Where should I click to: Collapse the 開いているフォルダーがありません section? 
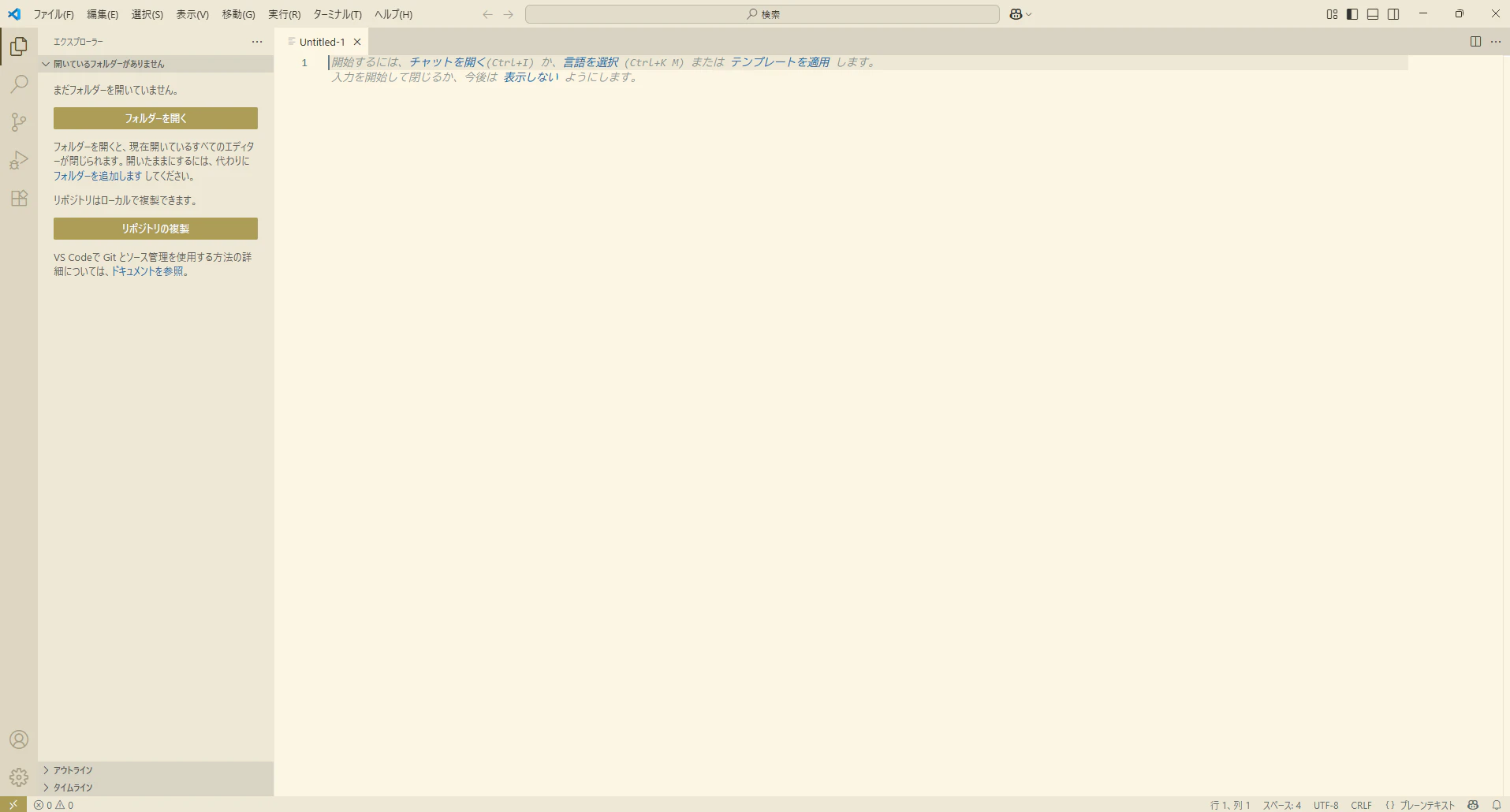pyautogui.click(x=156, y=64)
